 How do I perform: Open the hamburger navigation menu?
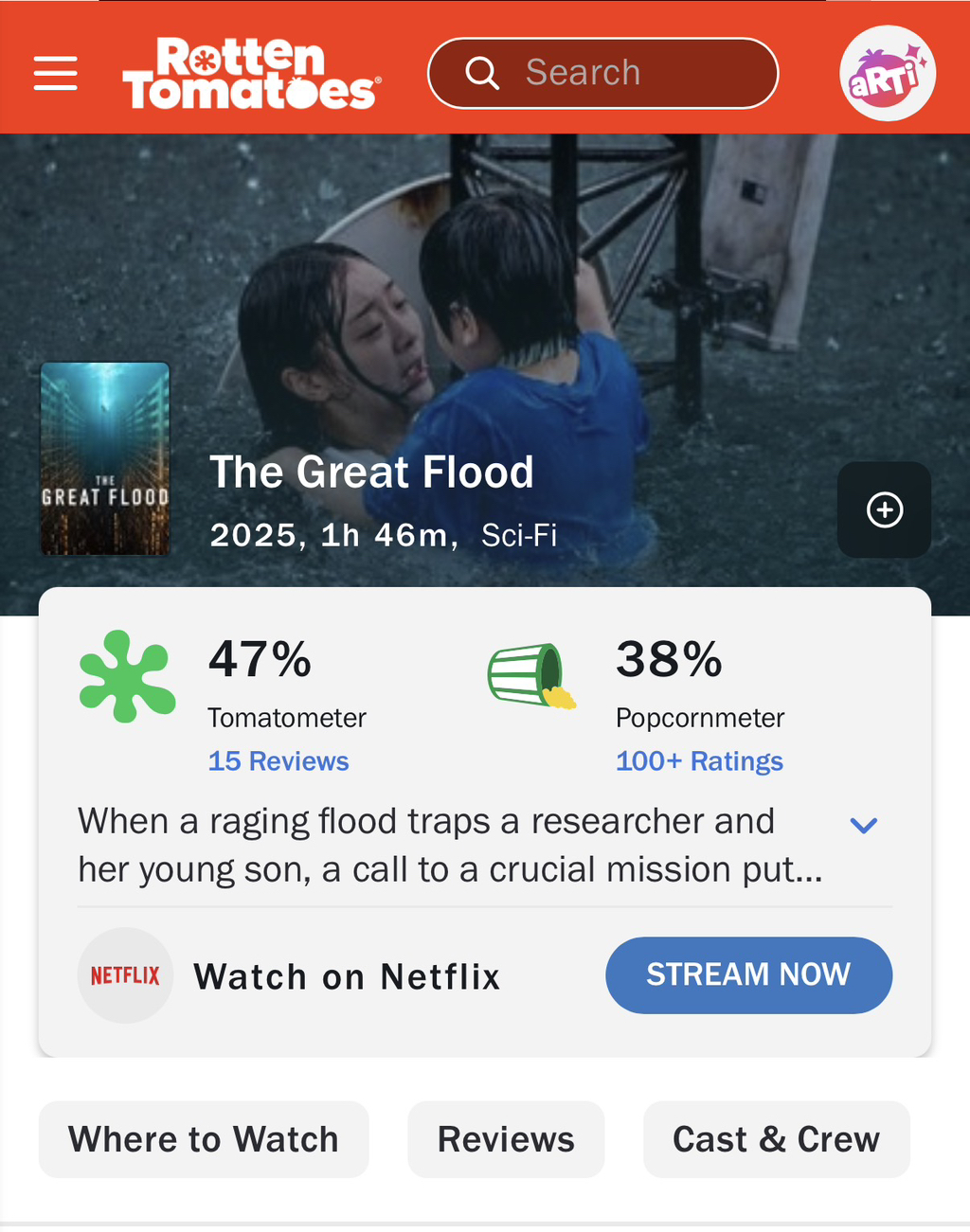(x=55, y=73)
